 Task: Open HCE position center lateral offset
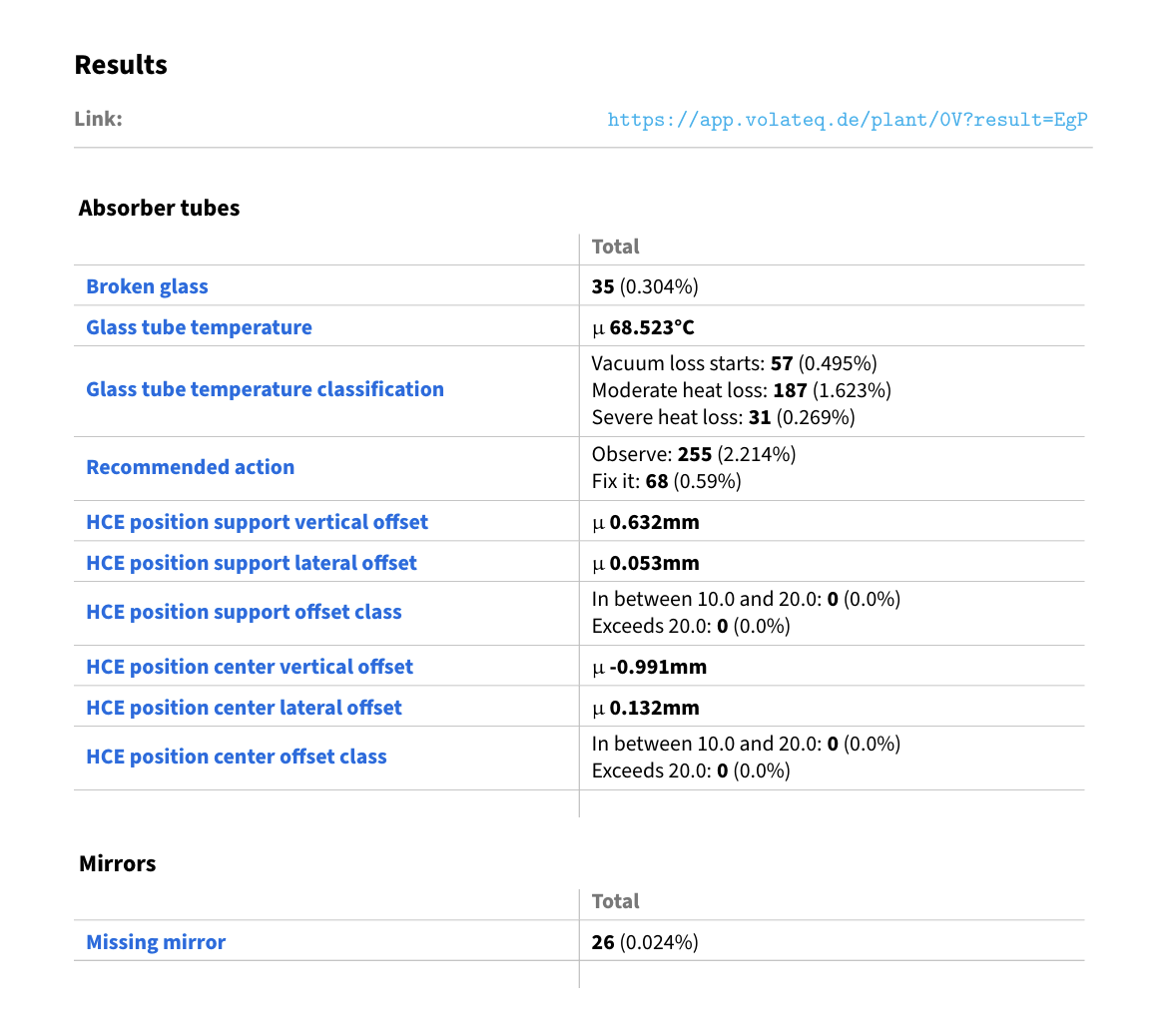[x=244, y=708]
